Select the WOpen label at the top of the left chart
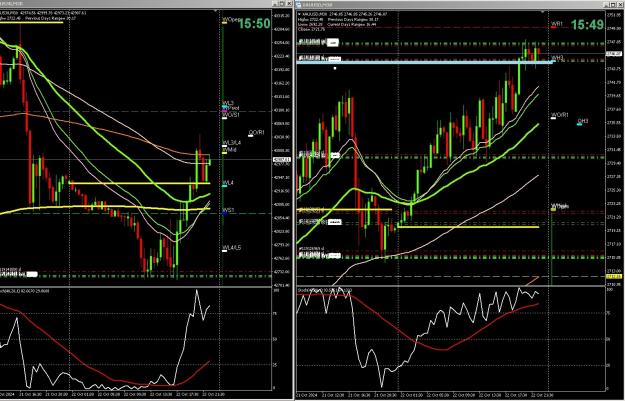The width and height of the screenshot is (625, 401). 230,20
